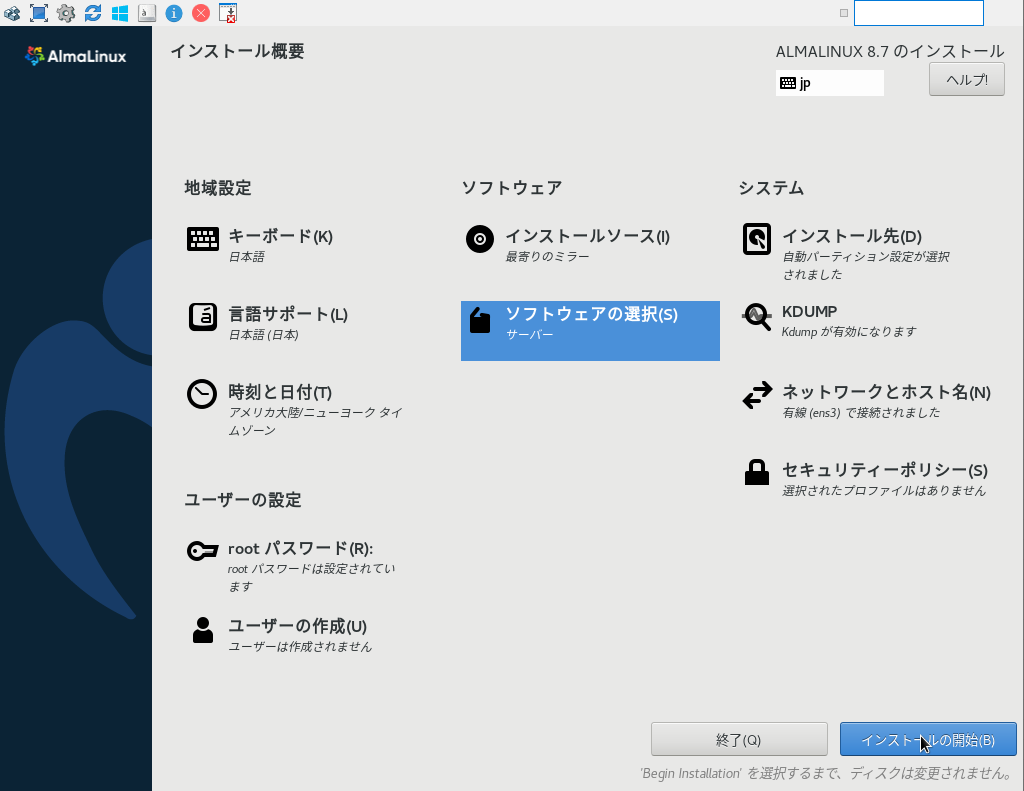Click the language support icon

tap(203, 317)
